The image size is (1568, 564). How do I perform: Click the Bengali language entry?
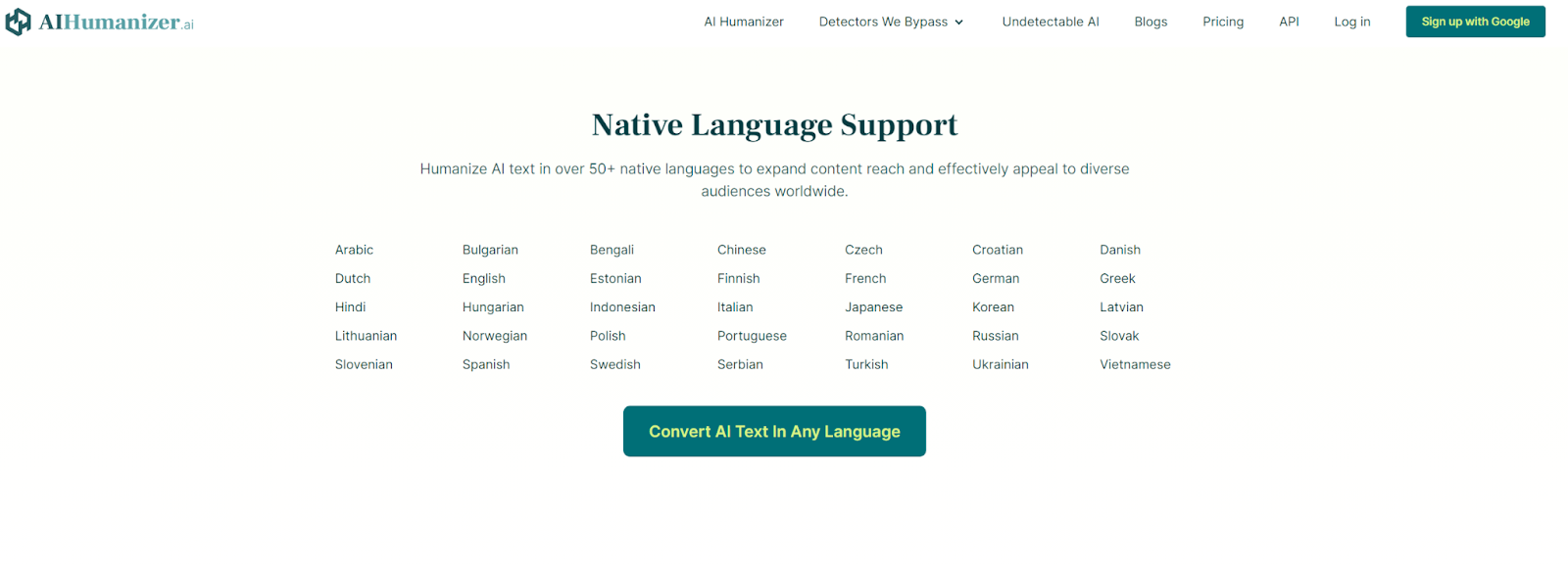point(612,250)
